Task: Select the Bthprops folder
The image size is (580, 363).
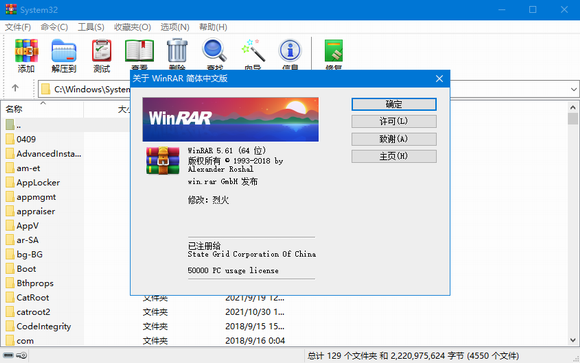Action: [x=30, y=283]
